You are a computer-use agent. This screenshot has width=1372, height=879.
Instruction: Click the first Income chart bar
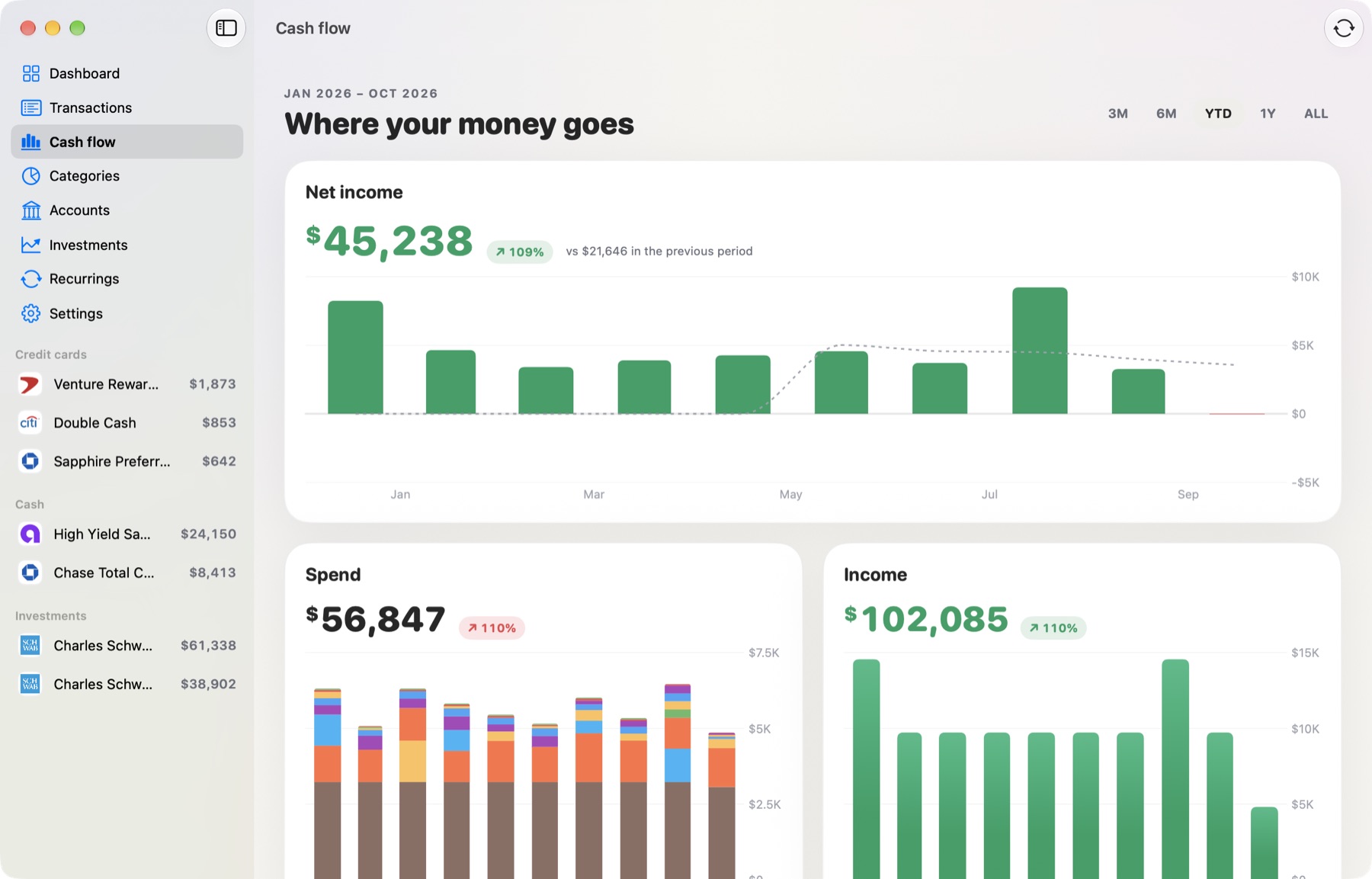click(x=867, y=768)
